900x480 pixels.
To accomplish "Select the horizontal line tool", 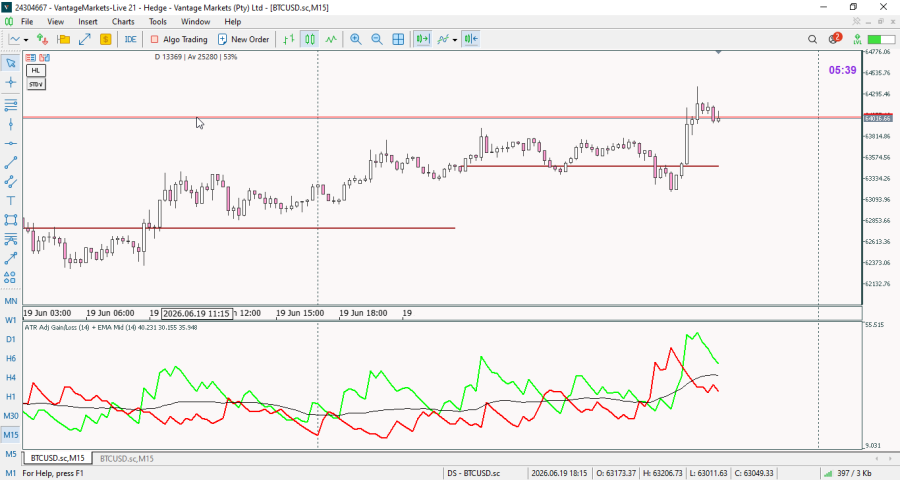I will click(11, 143).
